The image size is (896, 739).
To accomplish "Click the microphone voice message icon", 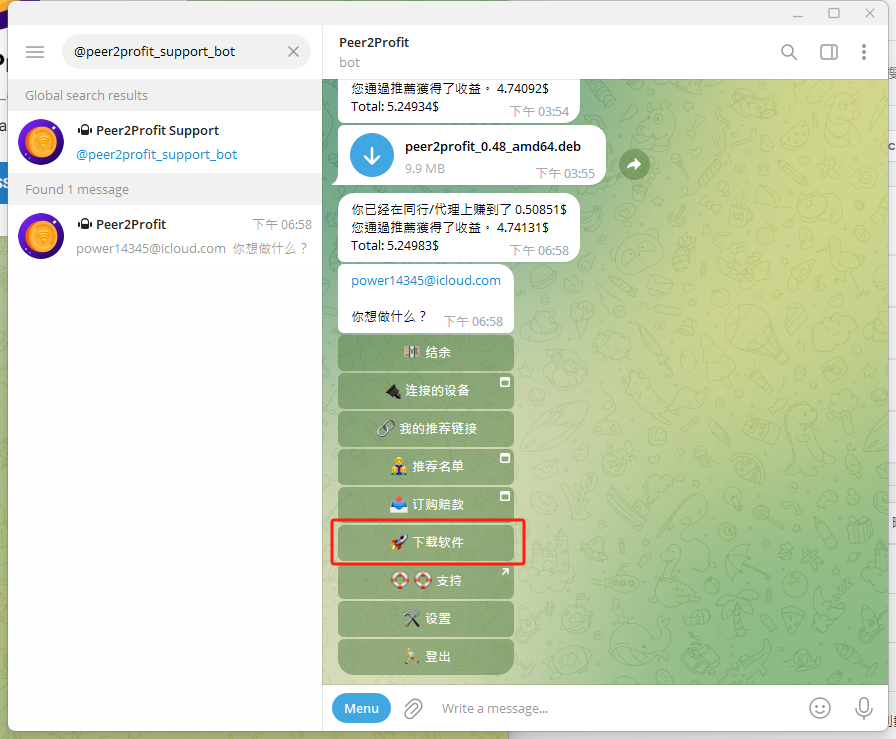I will click(863, 709).
